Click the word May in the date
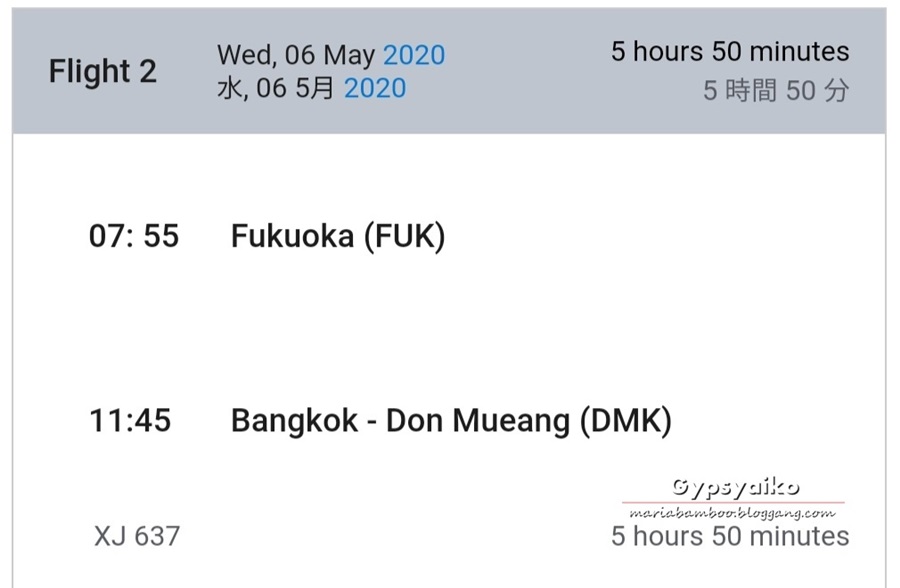 point(349,56)
